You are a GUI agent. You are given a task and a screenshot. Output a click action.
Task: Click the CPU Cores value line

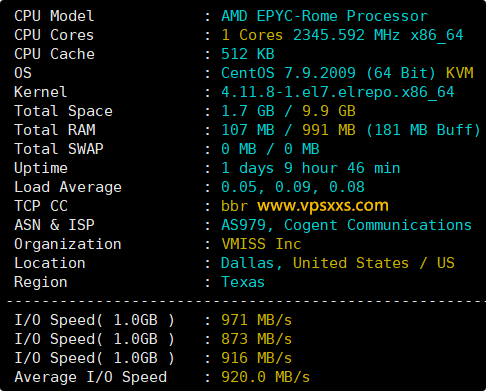click(342, 35)
